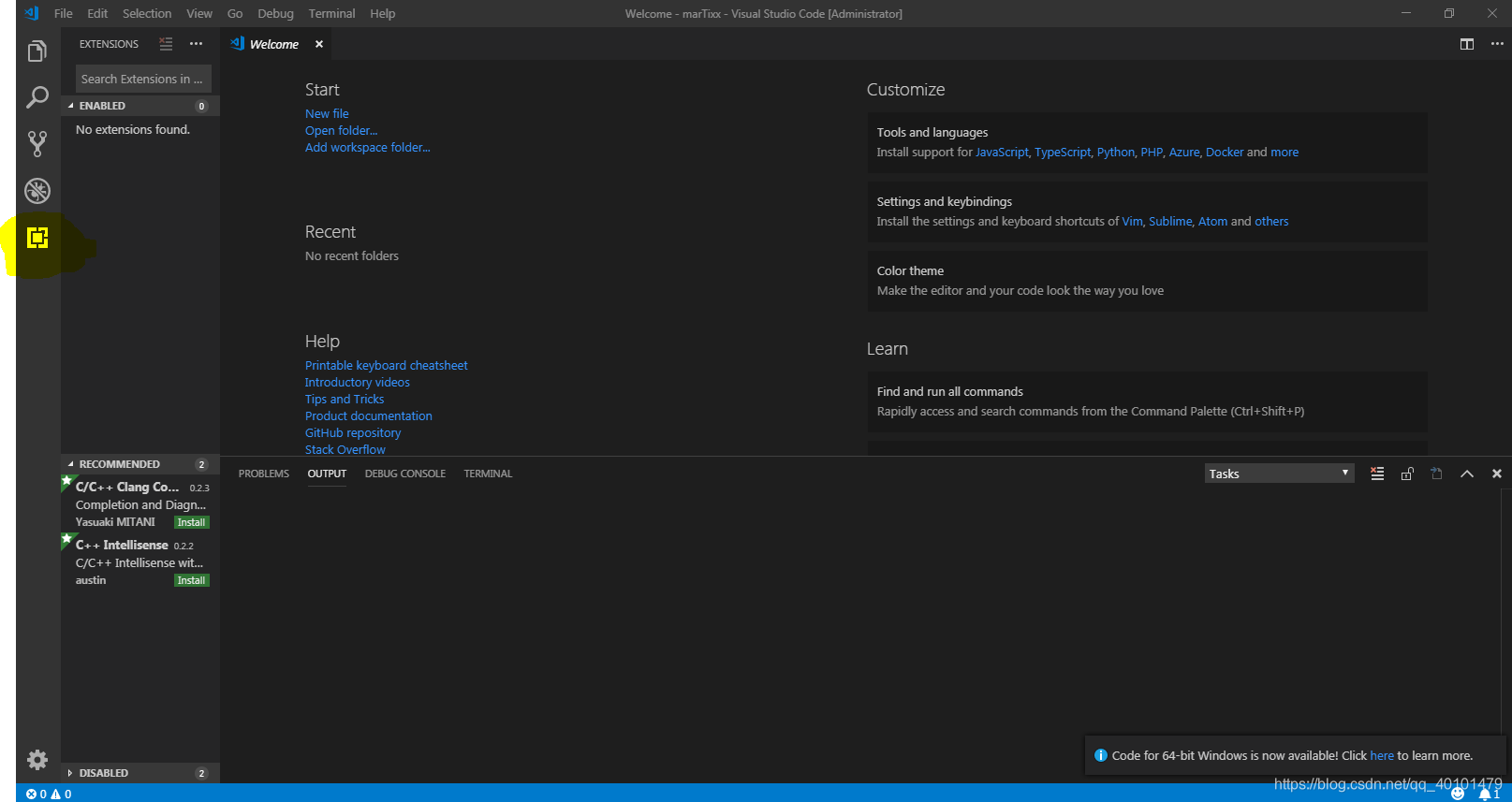Open Tips and Tricks link
The width and height of the screenshot is (1512, 802).
coord(345,399)
